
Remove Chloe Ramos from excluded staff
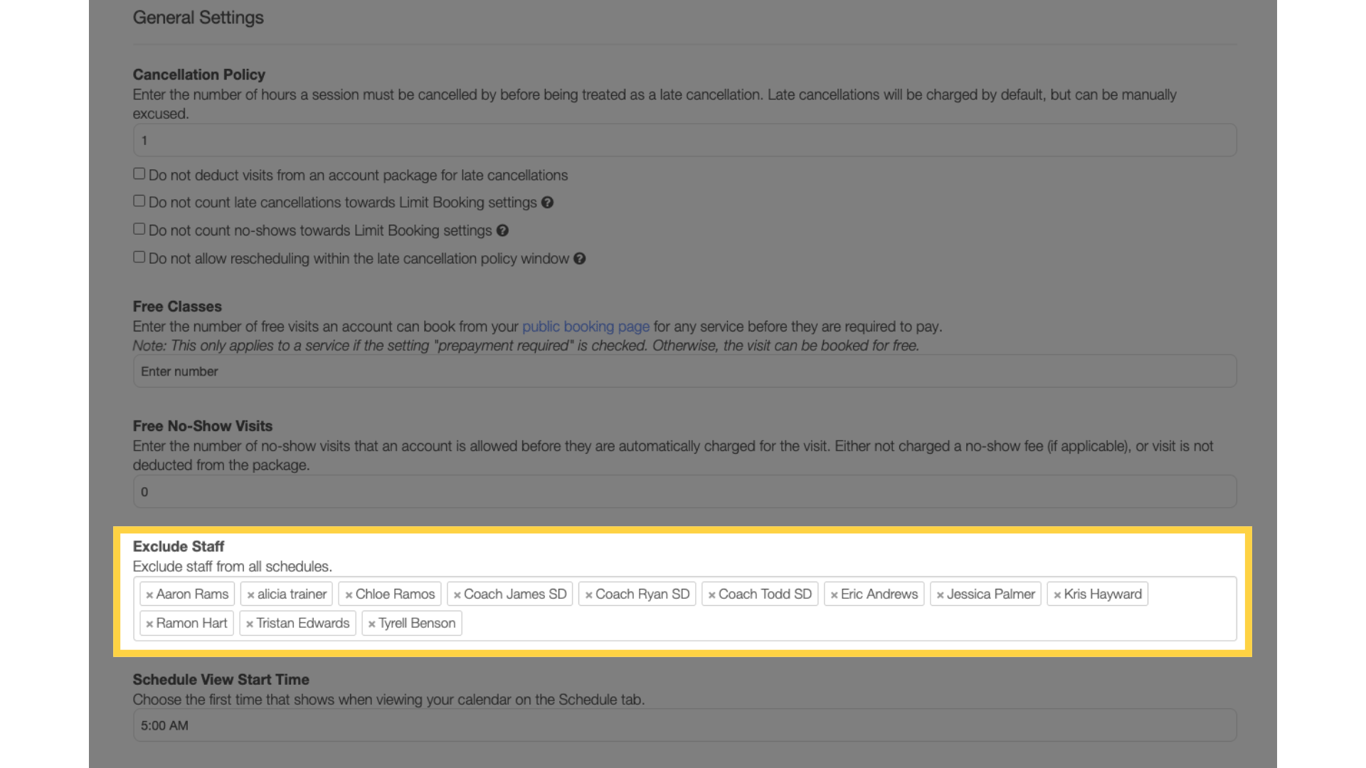point(349,595)
